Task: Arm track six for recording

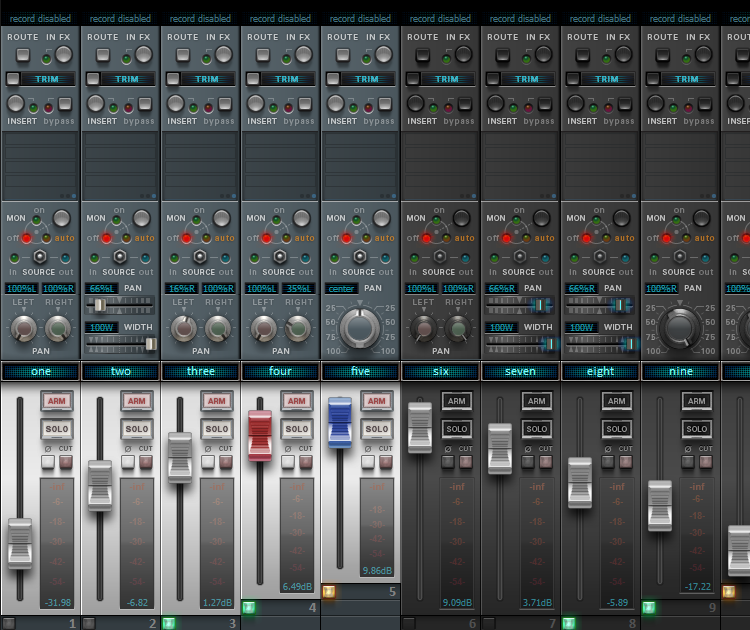Action: [x=456, y=401]
